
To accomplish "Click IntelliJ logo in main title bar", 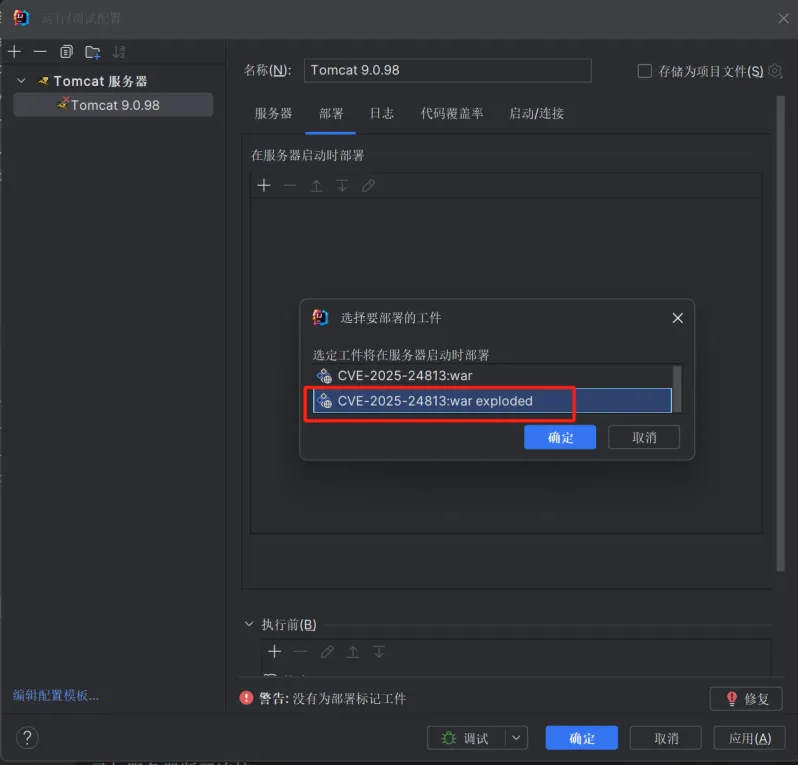I will point(21,18).
